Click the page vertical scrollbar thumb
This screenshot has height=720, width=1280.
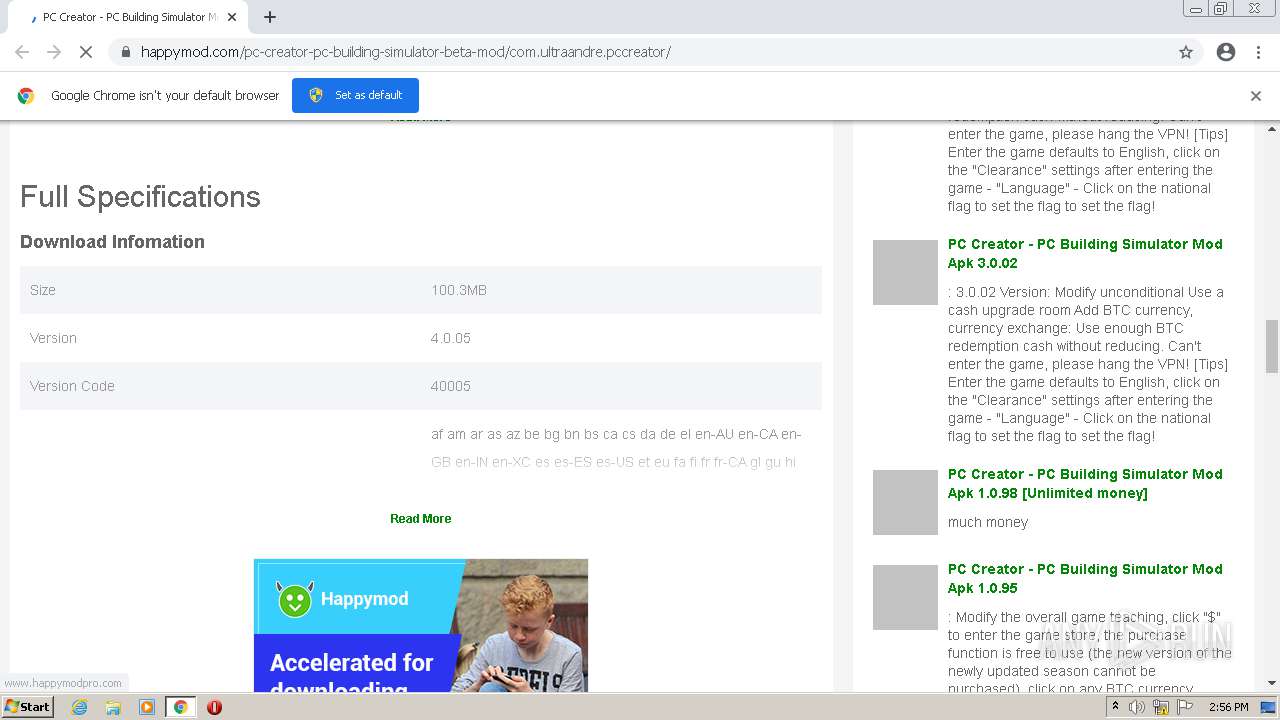(x=1272, y=346)
